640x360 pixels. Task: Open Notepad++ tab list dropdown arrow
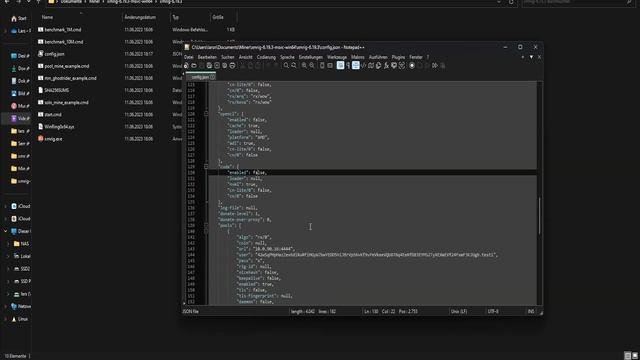531,57
